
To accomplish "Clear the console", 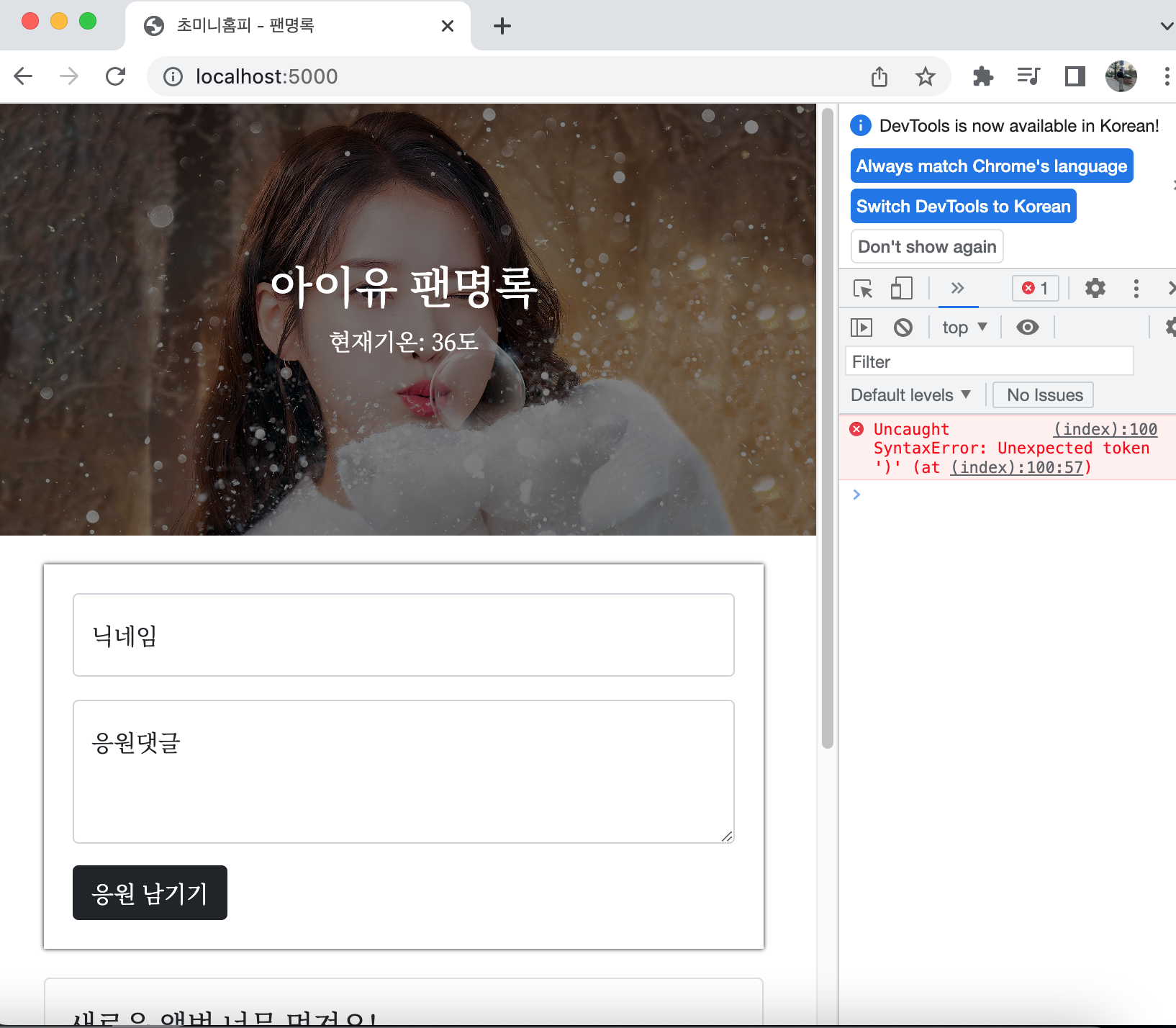I will 903,328.
